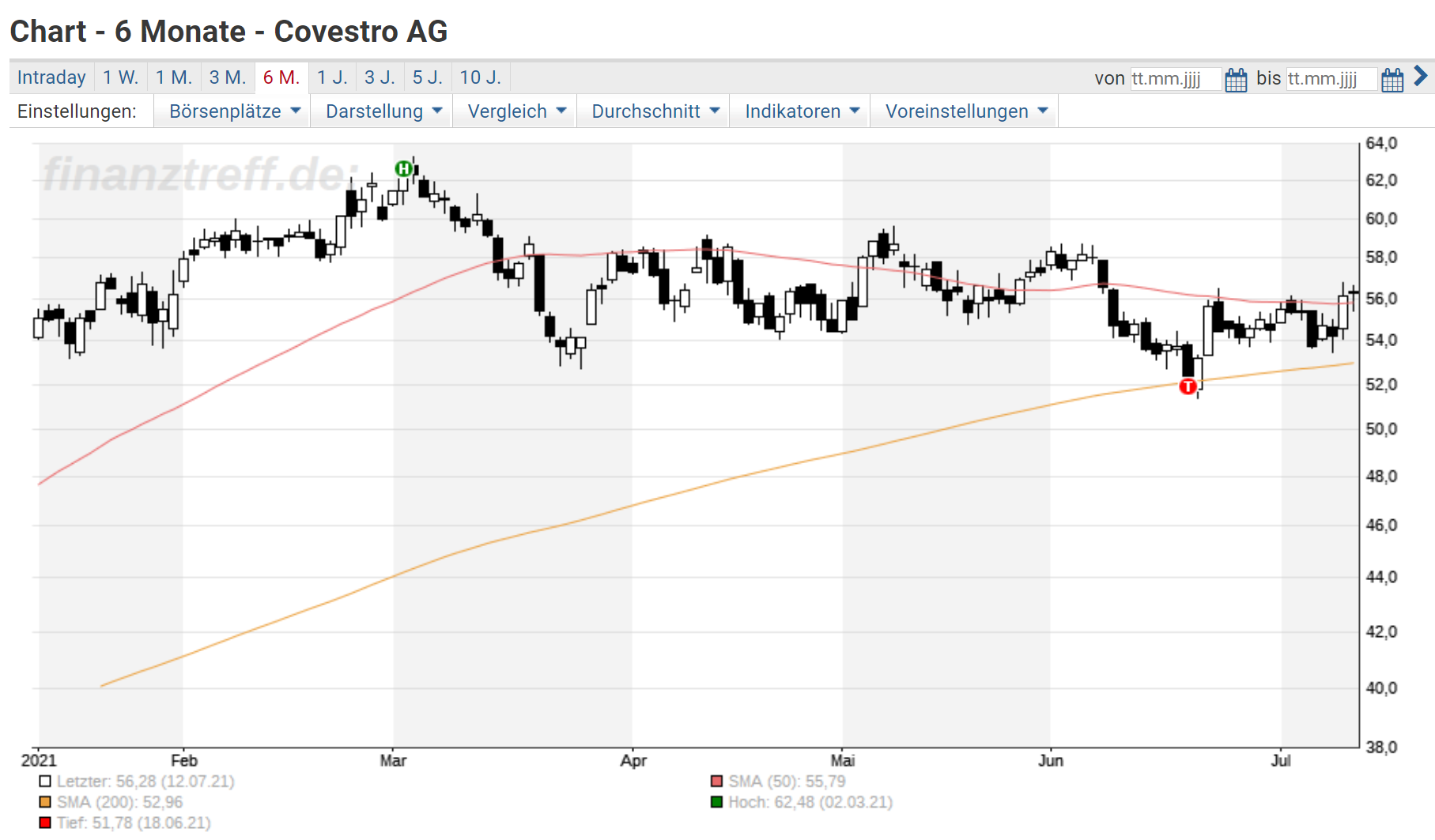The height and width of the screenshot is (840, 1435).
Task: Click the blue arrow to apply date range
Action: [1421, 76]
